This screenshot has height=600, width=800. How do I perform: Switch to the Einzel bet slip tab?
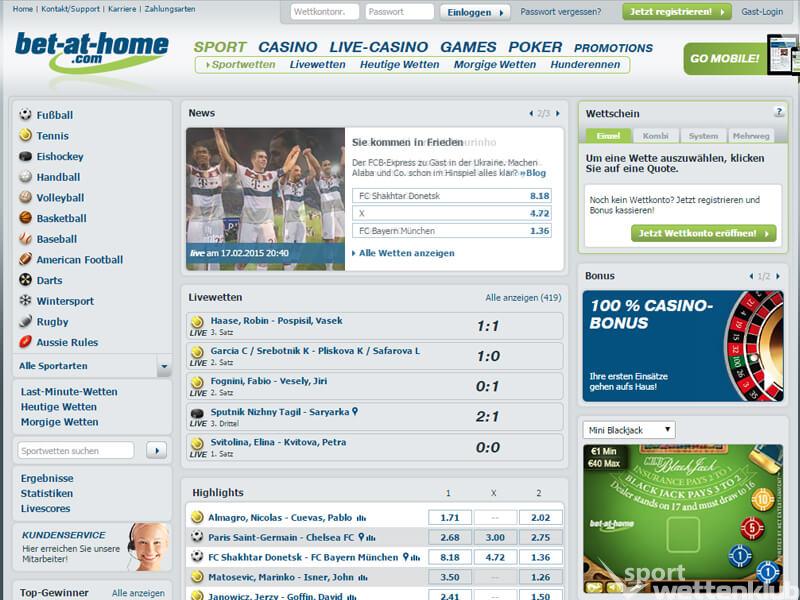[608, 136]
